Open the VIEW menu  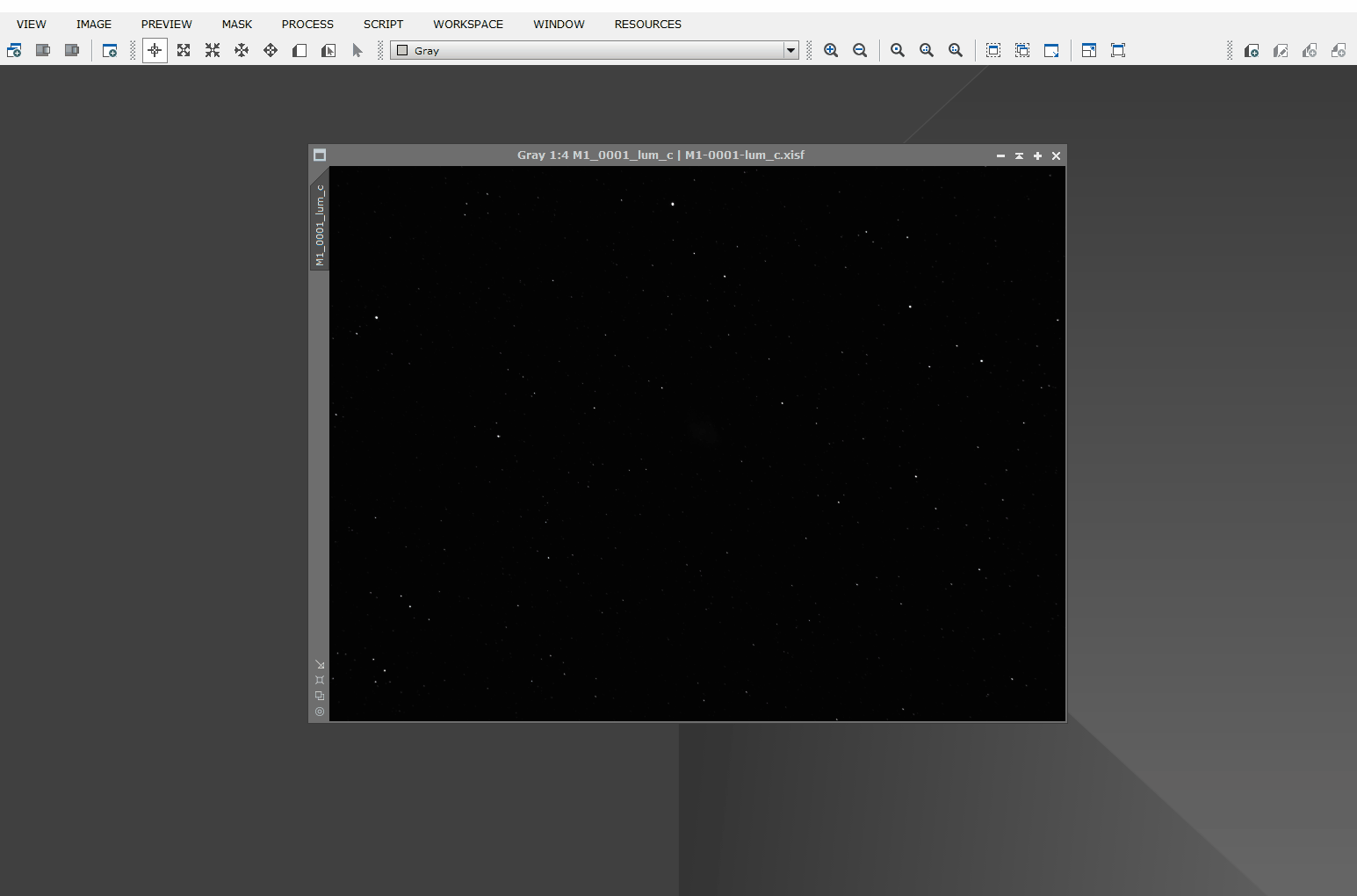coord(32,24)
